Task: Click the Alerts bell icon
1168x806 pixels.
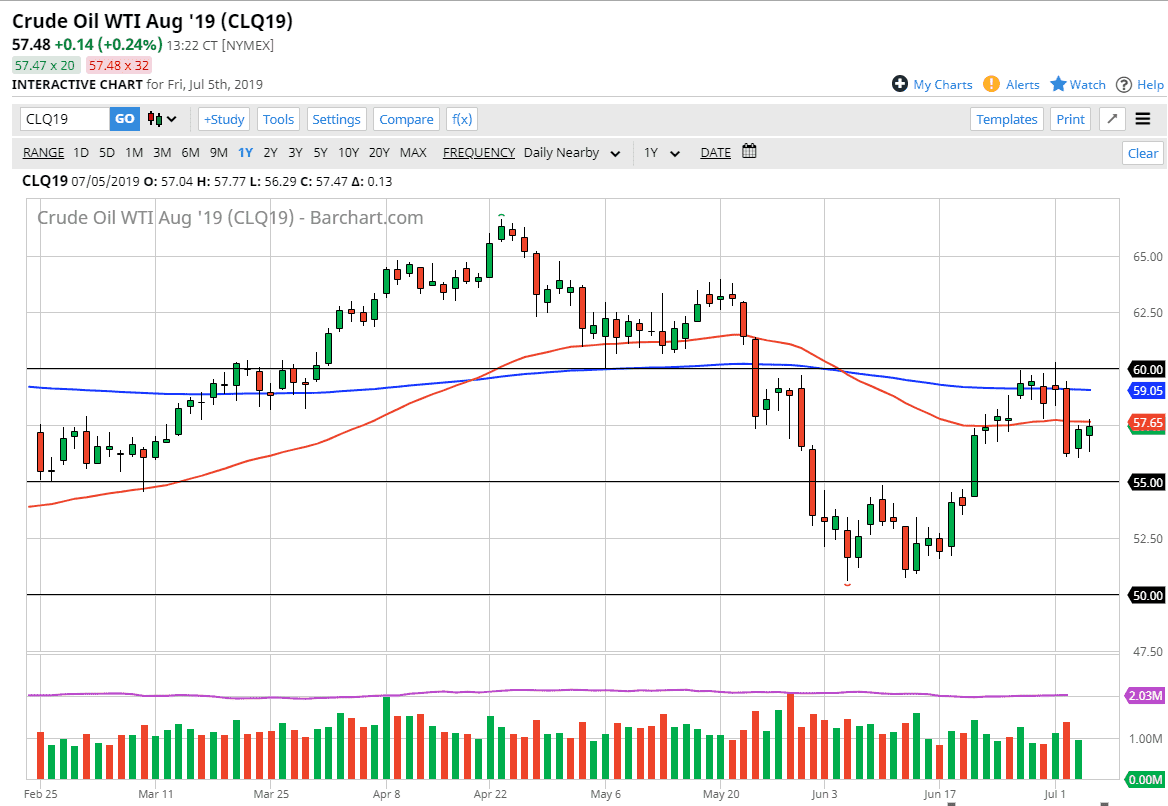Action: 990,84
